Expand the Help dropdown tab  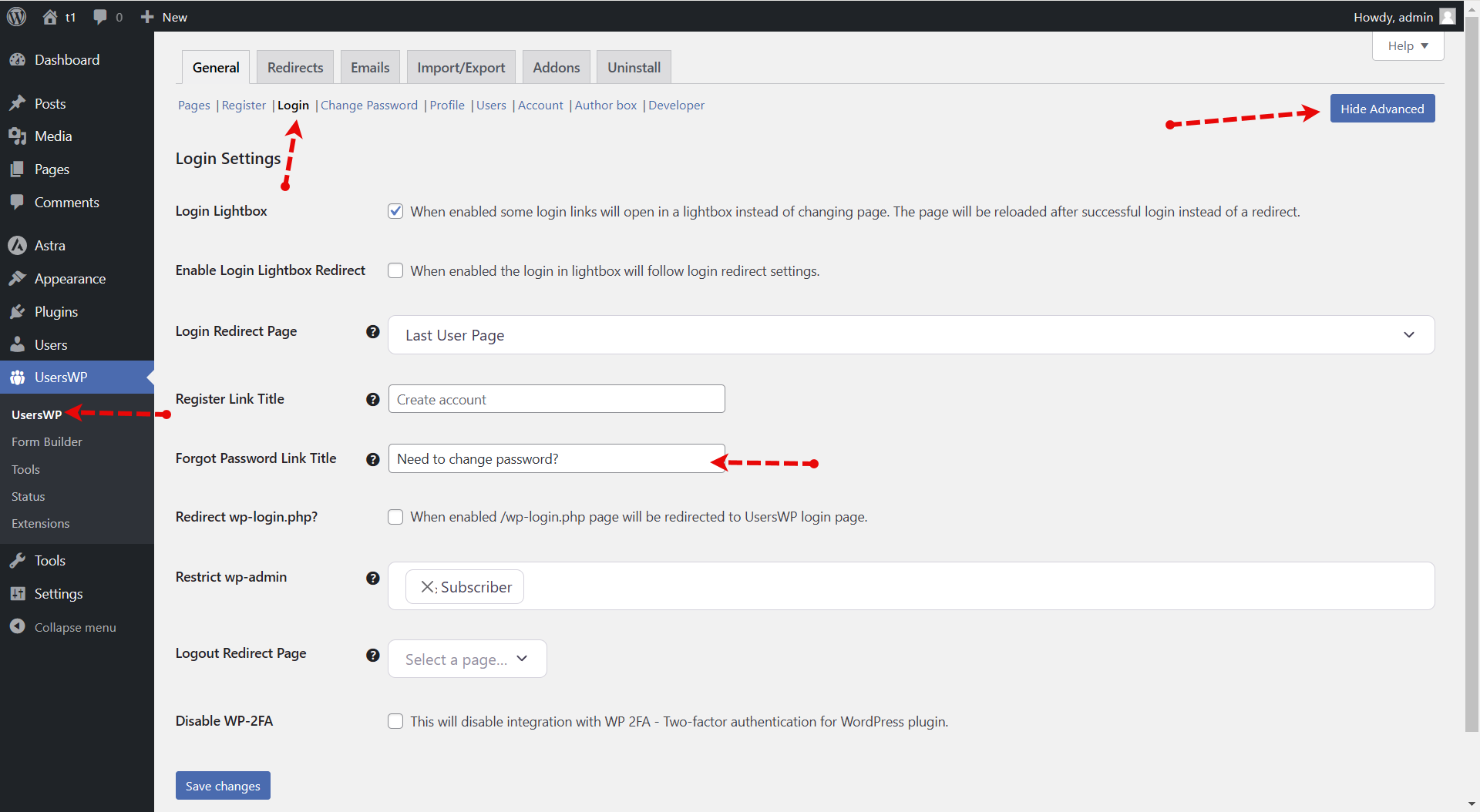point(1408,46)
